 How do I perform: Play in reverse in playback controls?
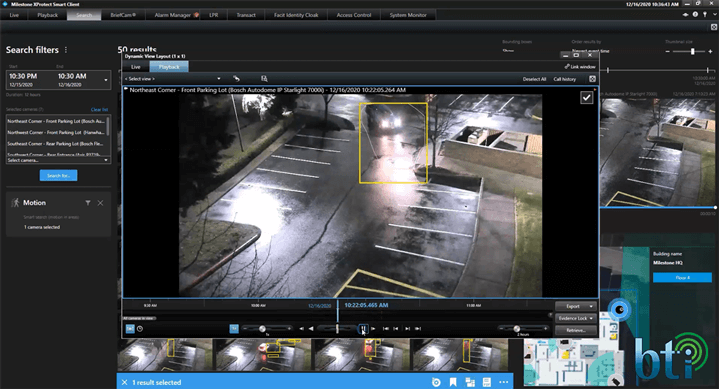(311, 328)
